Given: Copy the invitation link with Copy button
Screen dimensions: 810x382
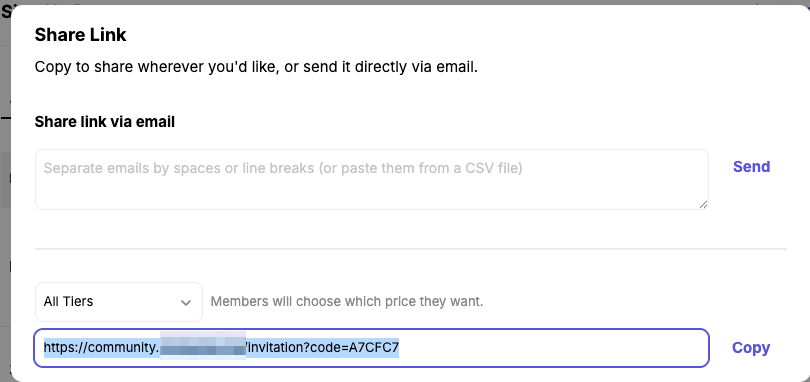Looking at the screenshot, I should tap(751, 348).
